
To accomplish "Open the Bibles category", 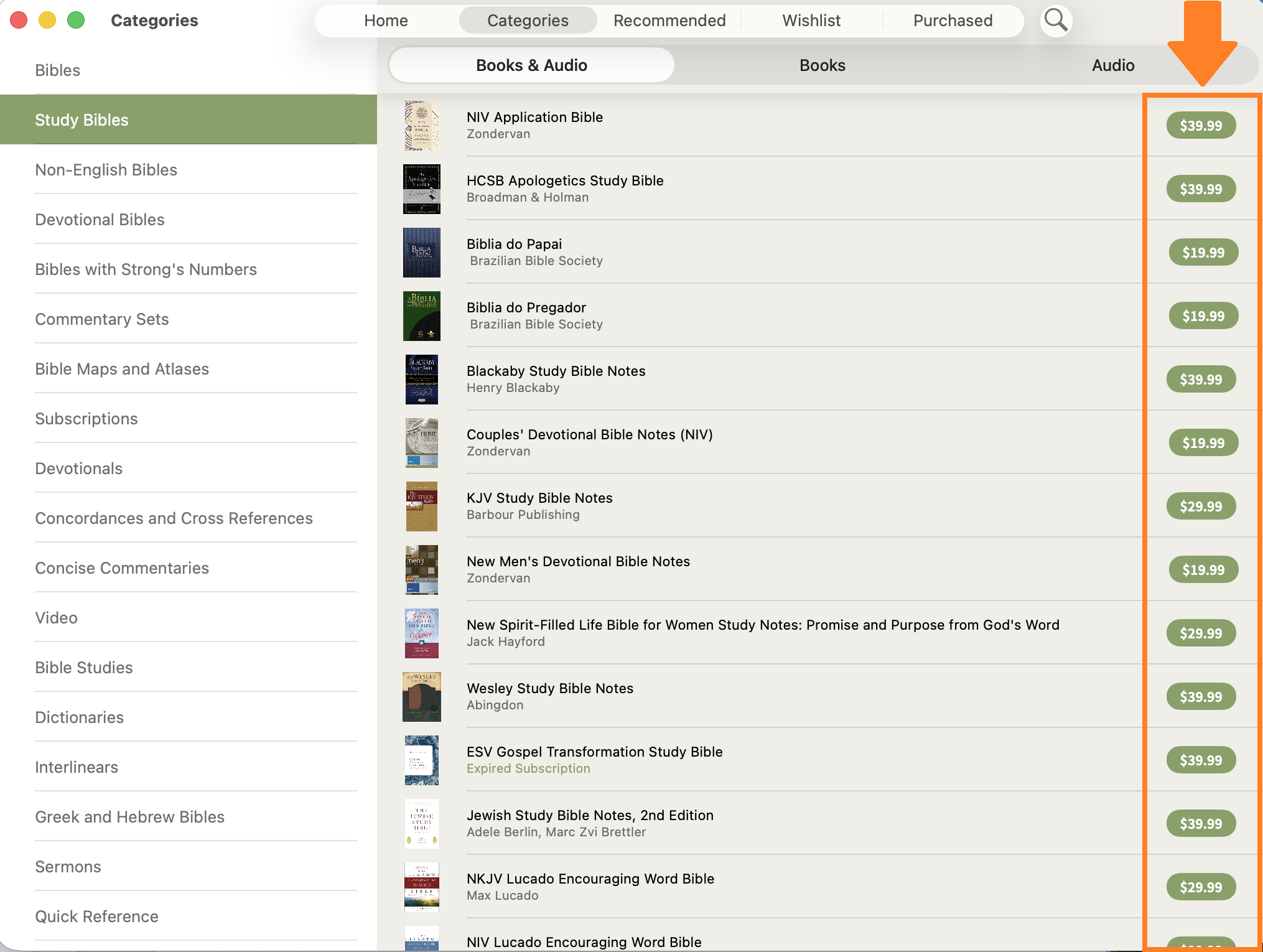I will pyautogui.click(x=189, y=70).
